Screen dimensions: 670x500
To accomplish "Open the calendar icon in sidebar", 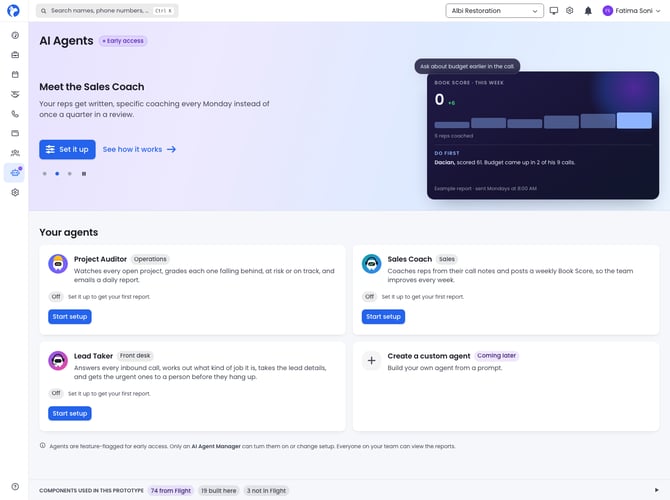I will coord(15,74).
